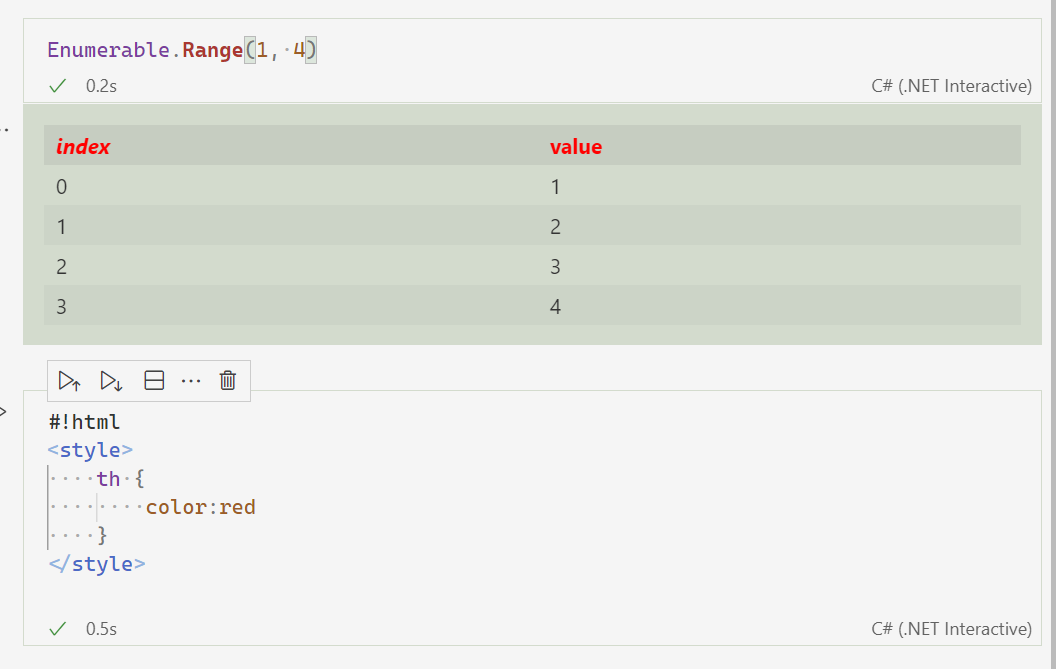The image size is (1056, 669).
Task: Click the Execute Below cell icon
Action: (x=110, y=380)
